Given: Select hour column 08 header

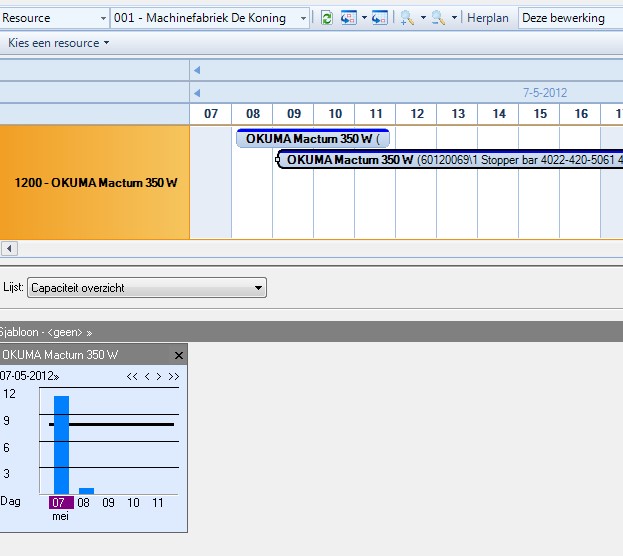Looking at the screenshot, I should [x=253, y=114].
